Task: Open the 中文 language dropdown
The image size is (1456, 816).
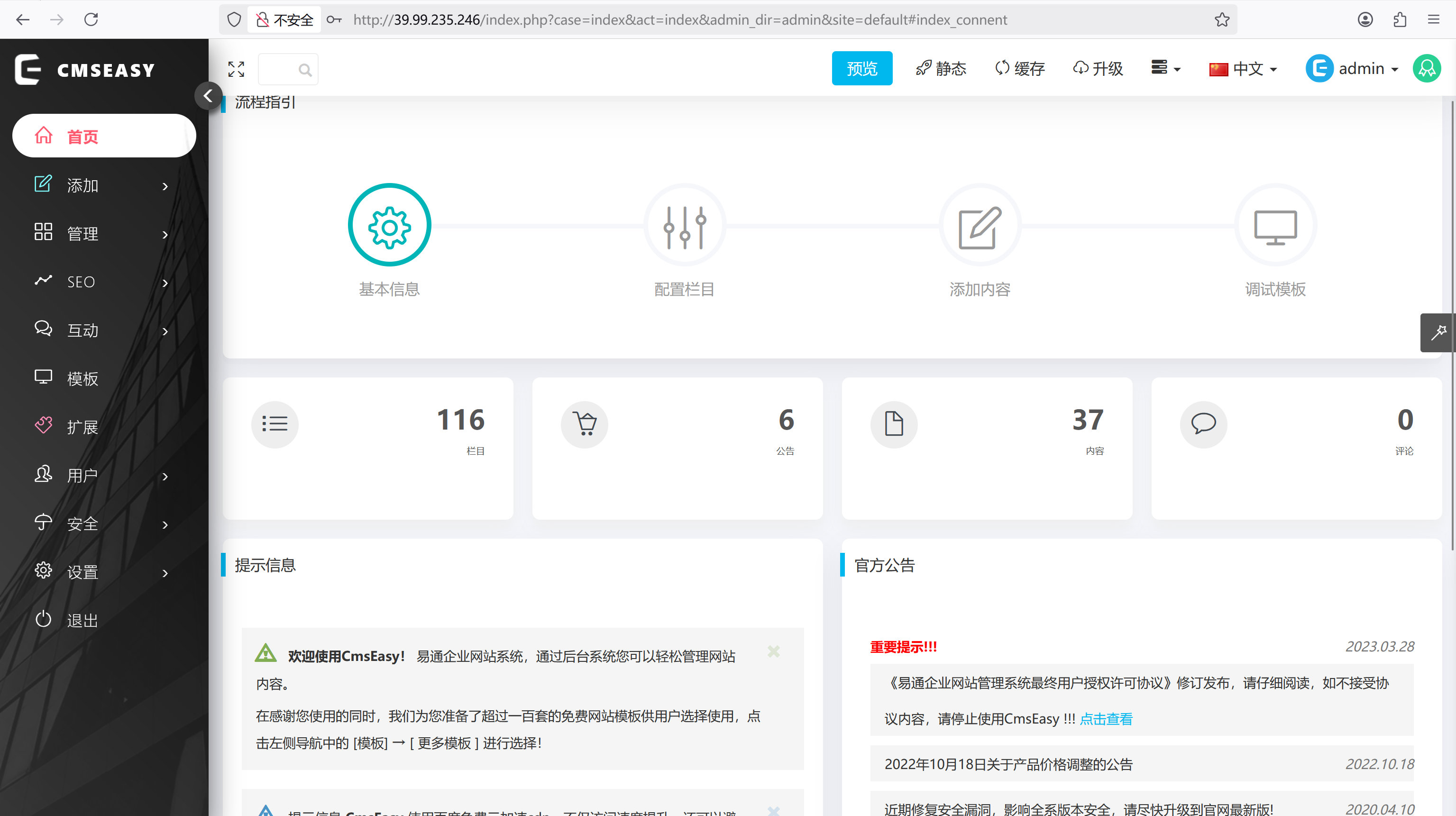Action: click(1243, 68)
